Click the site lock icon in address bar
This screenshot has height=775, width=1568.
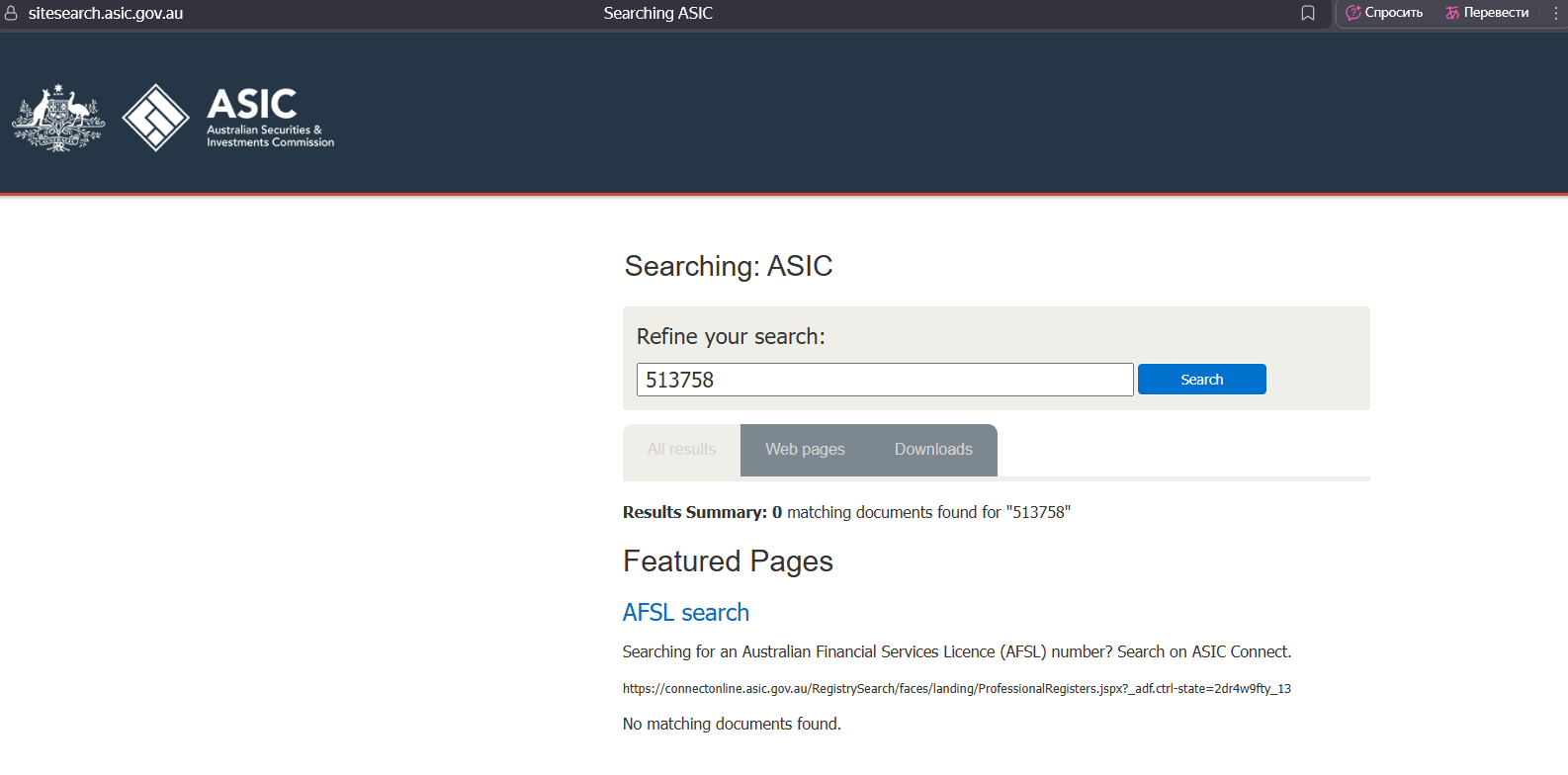(11, 13)
